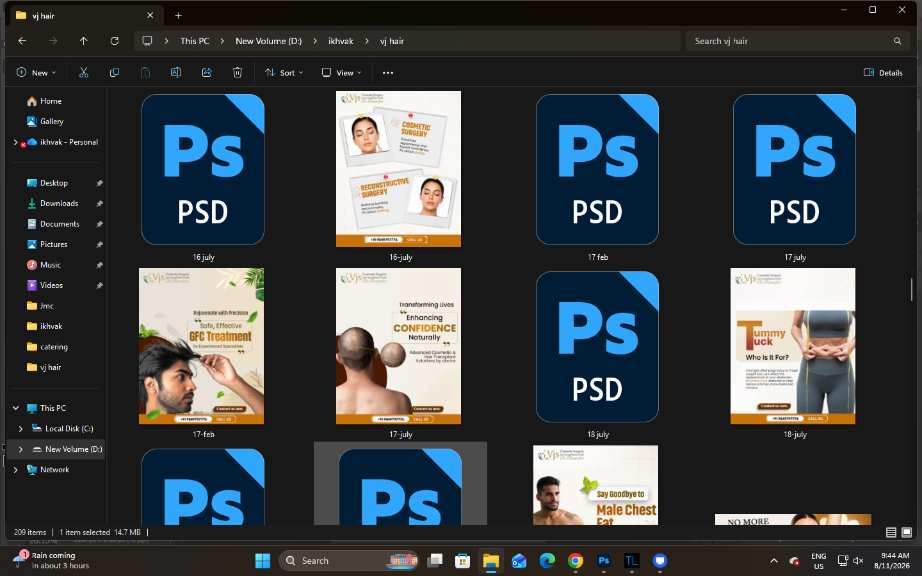The image size is (922, 576).
Task: Click the Delete trash icon
Action: pos(237,72)
